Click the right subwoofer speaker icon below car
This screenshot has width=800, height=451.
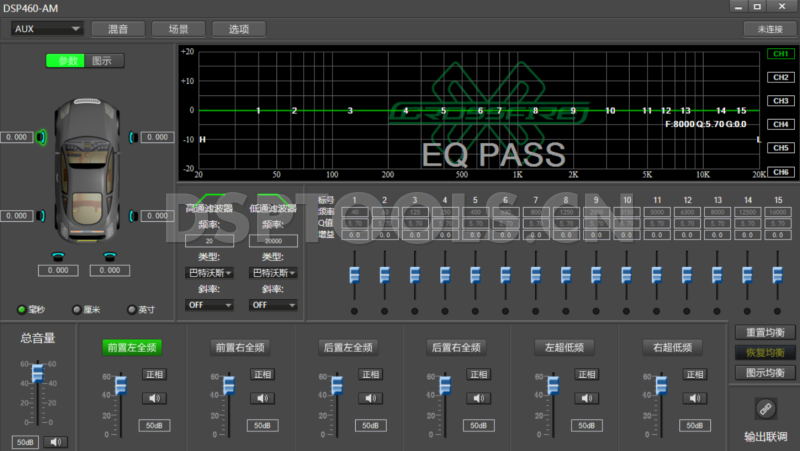point(110,256)
